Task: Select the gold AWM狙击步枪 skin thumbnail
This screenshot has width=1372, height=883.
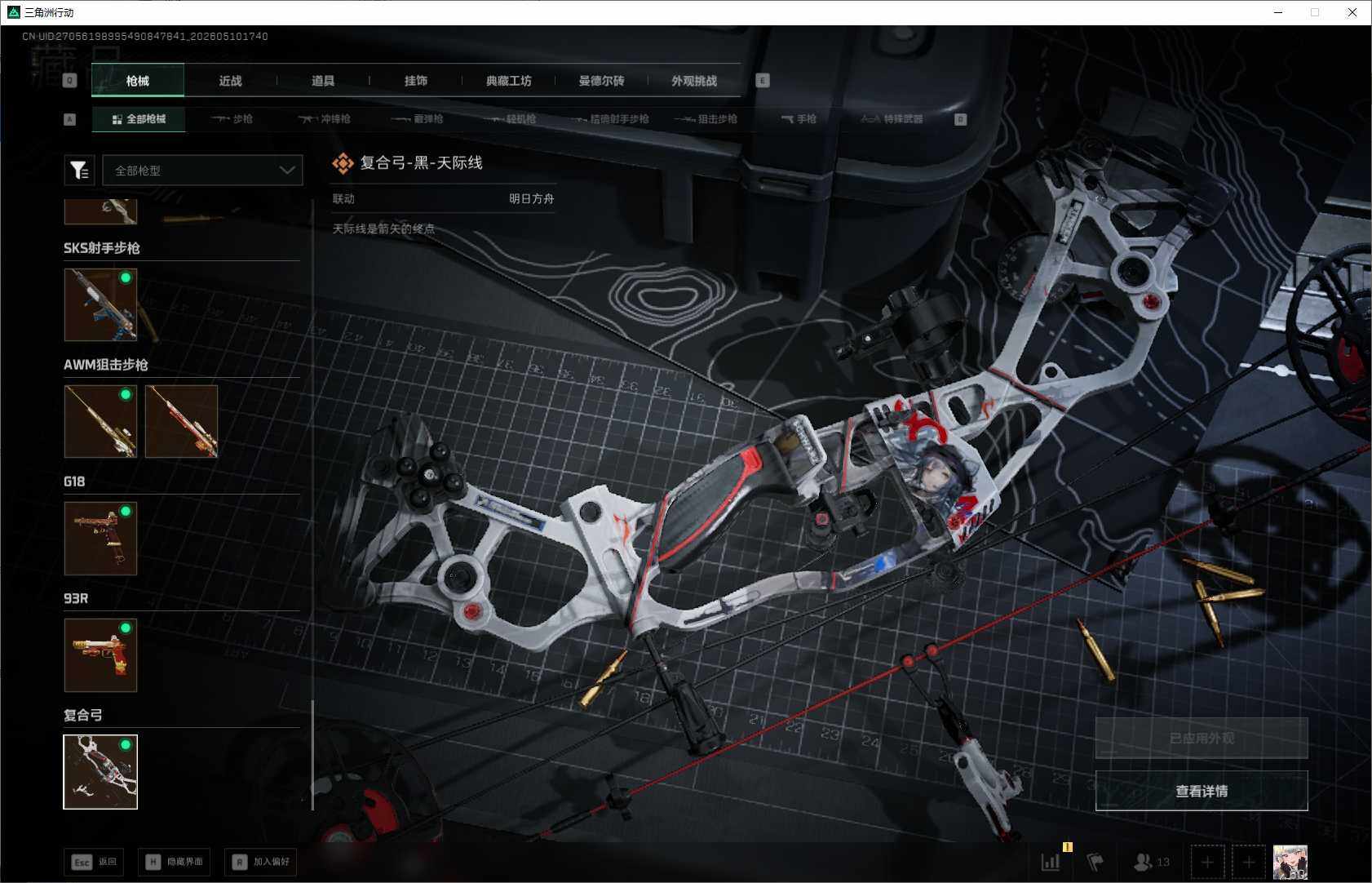Action: tap(100, 421)
